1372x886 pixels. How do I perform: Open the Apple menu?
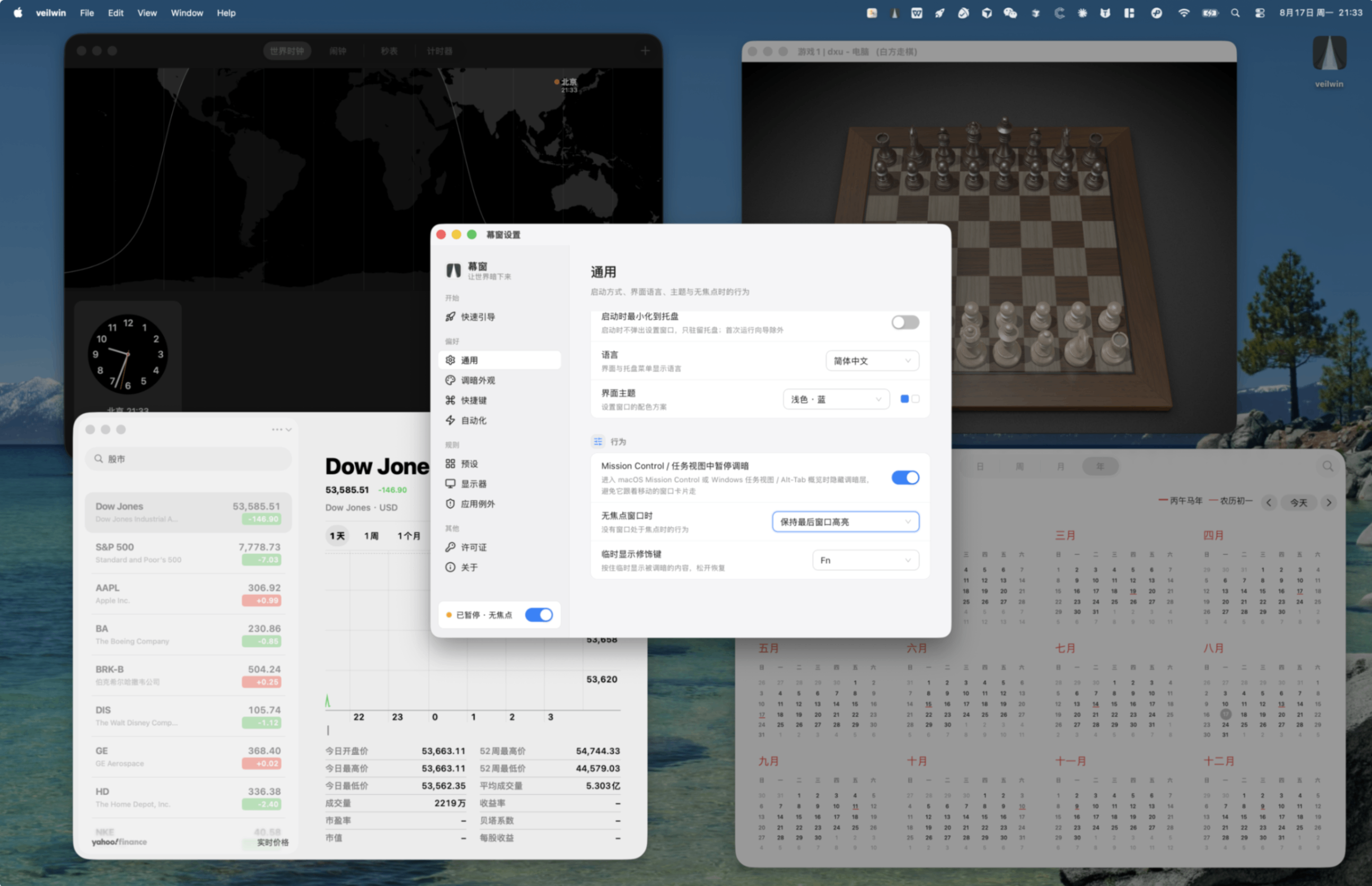pyautogui.click(x=18, y=13)
